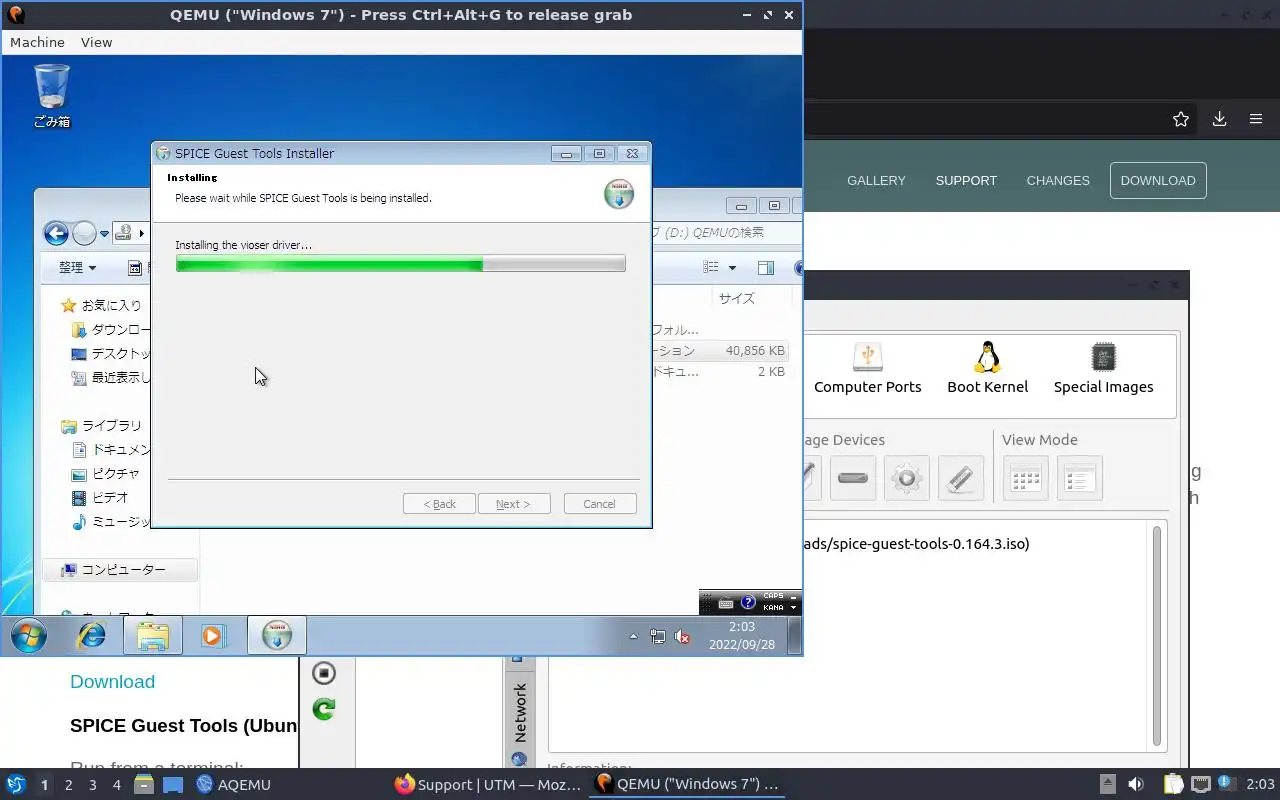Click the IME keyboard icon in language bar
The image size is (1280, 800).
(x=726, y=603)
